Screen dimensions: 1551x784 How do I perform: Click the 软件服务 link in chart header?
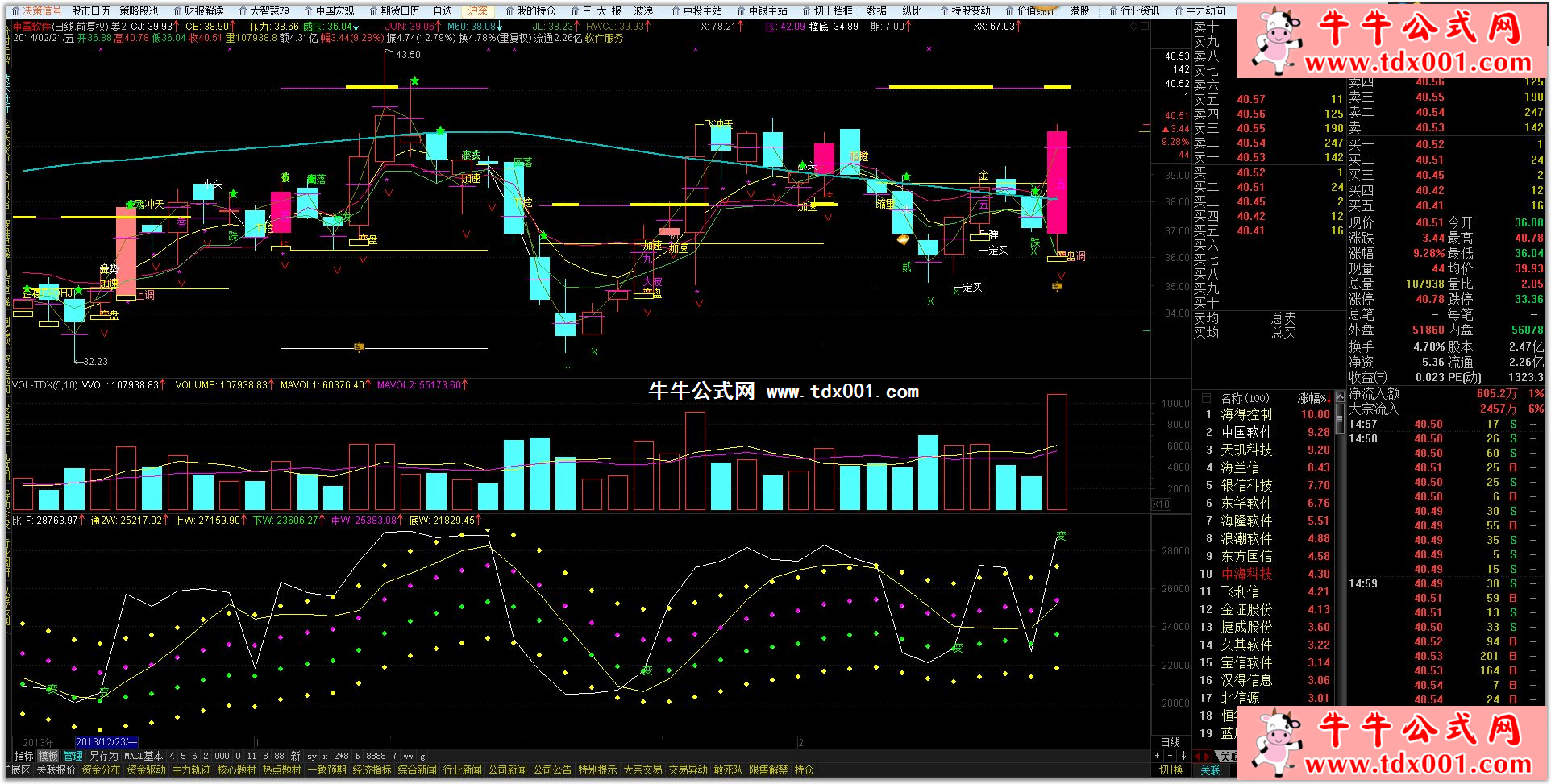(604, 38)
